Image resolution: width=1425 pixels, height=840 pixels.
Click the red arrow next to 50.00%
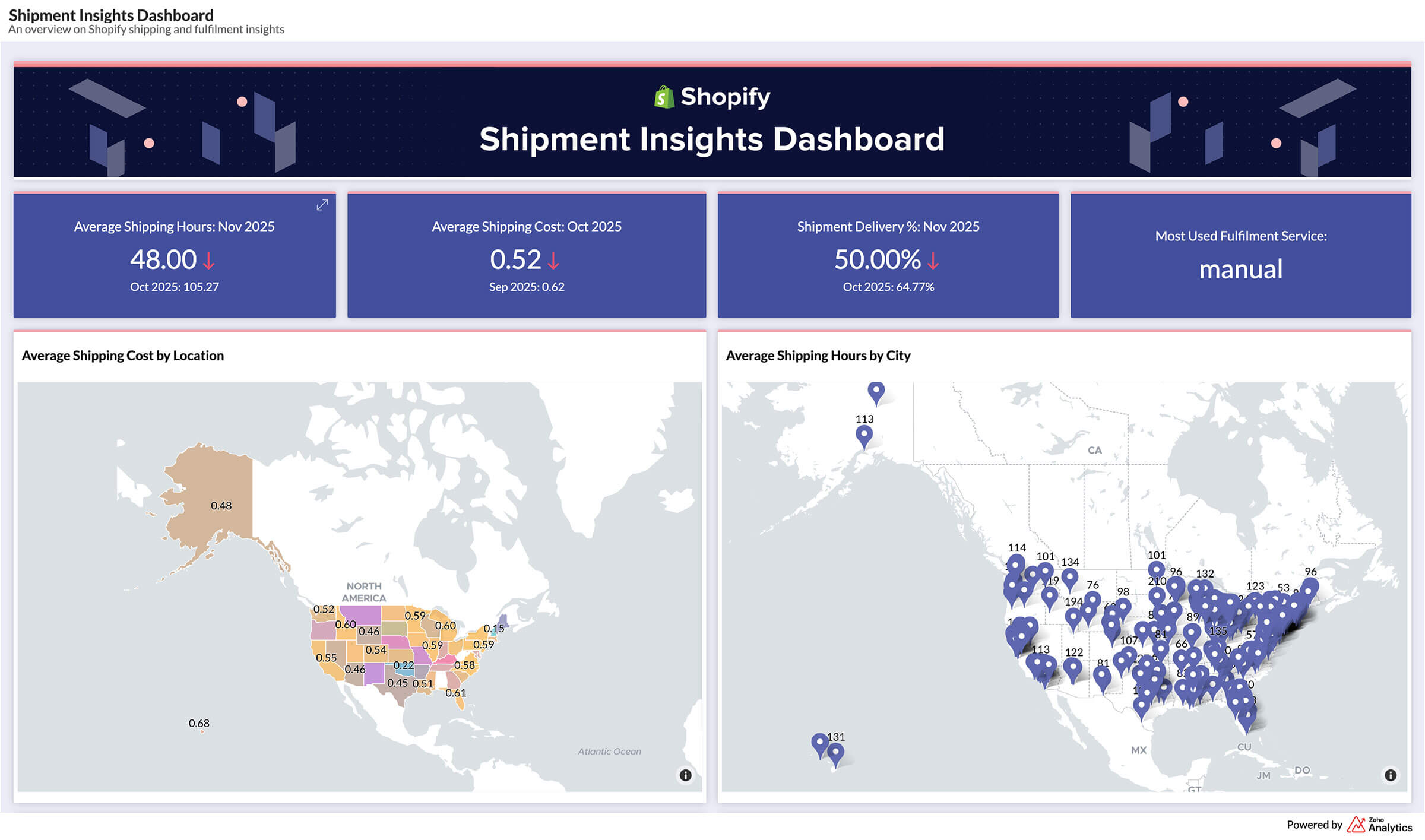[x=934, y=260]
